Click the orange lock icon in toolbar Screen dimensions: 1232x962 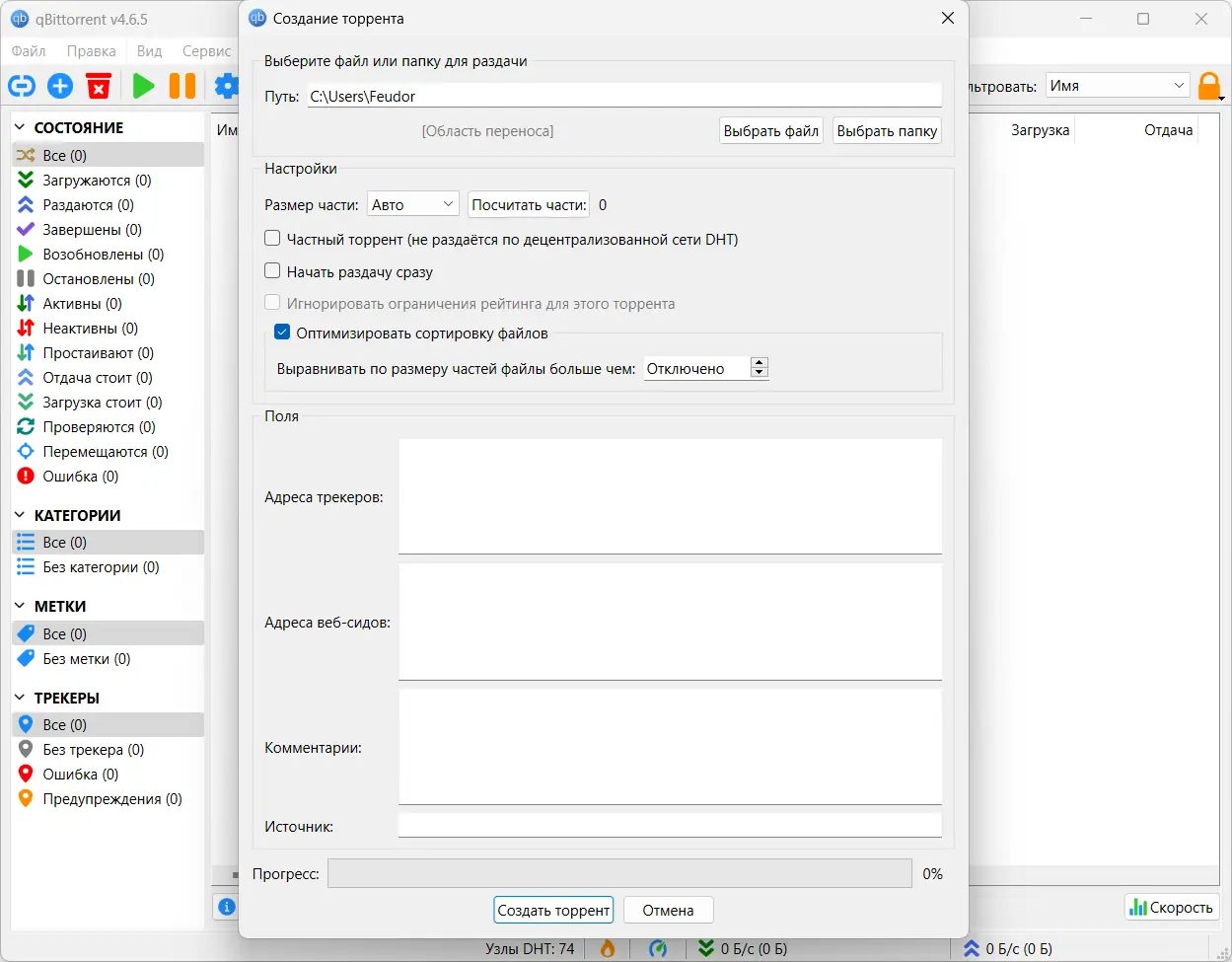pyautogui.click(x=1208, y=87)
